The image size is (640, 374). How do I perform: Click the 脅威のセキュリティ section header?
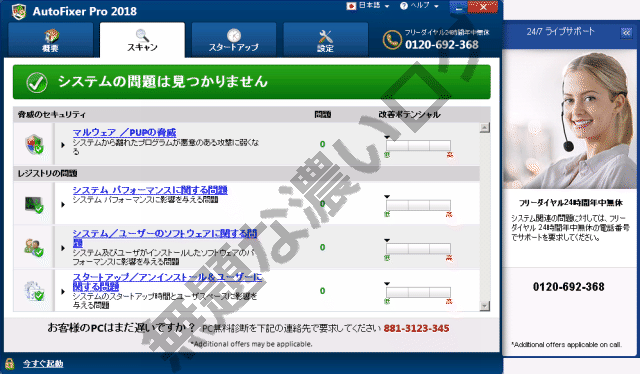(x=52, y=115)
